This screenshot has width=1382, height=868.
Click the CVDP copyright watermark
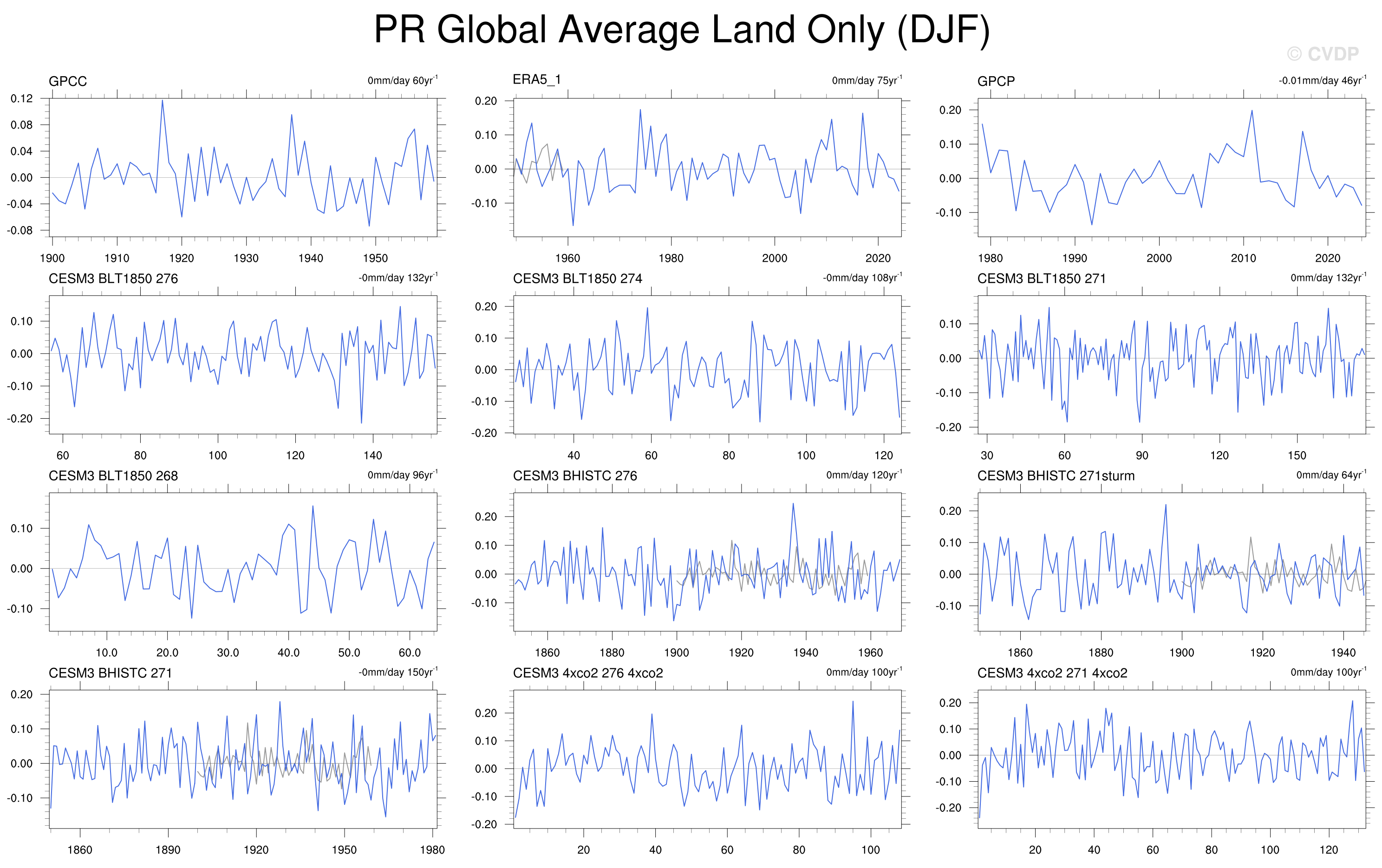click(1322, 54)
